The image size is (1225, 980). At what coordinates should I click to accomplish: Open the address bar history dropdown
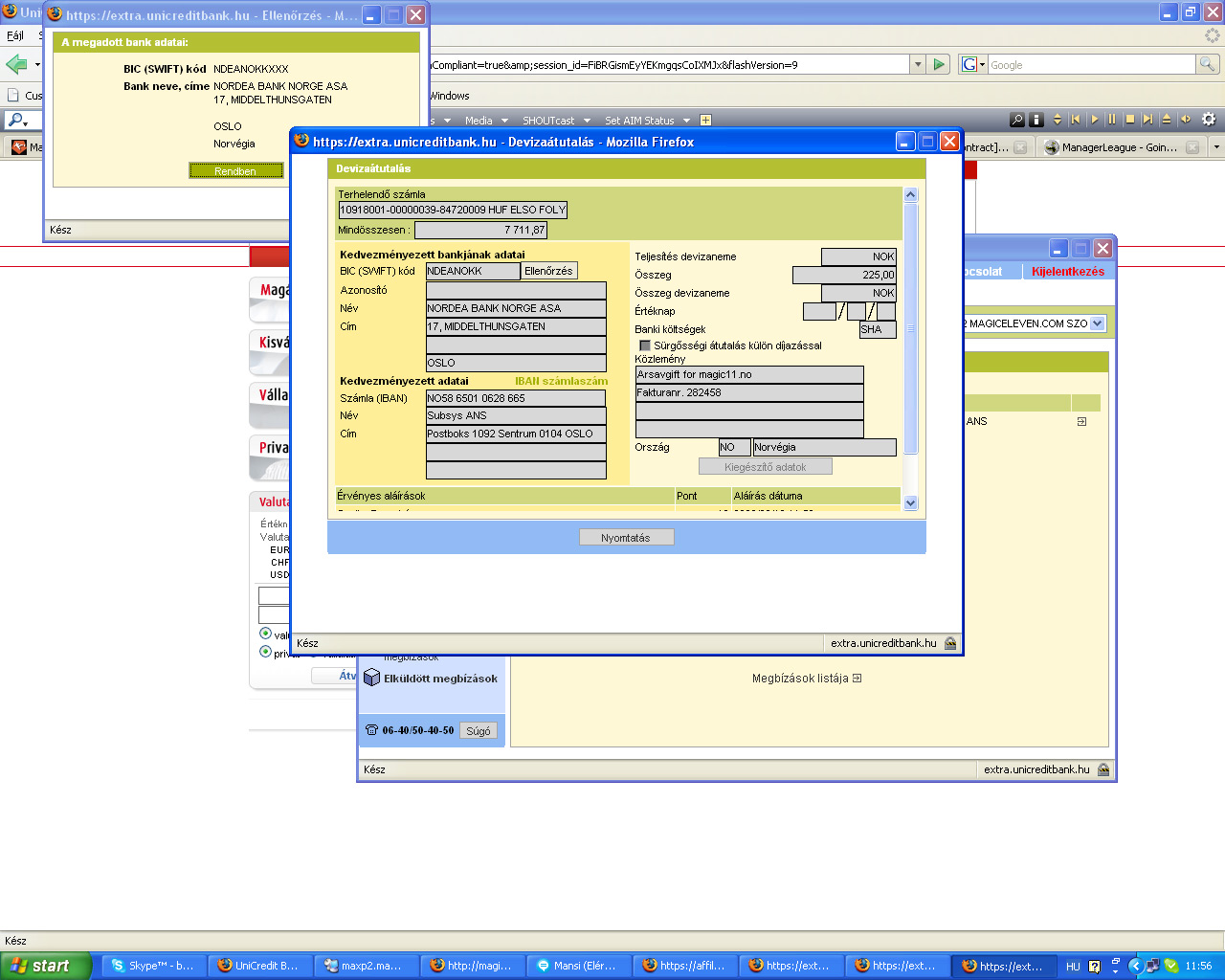click(918, 64)
